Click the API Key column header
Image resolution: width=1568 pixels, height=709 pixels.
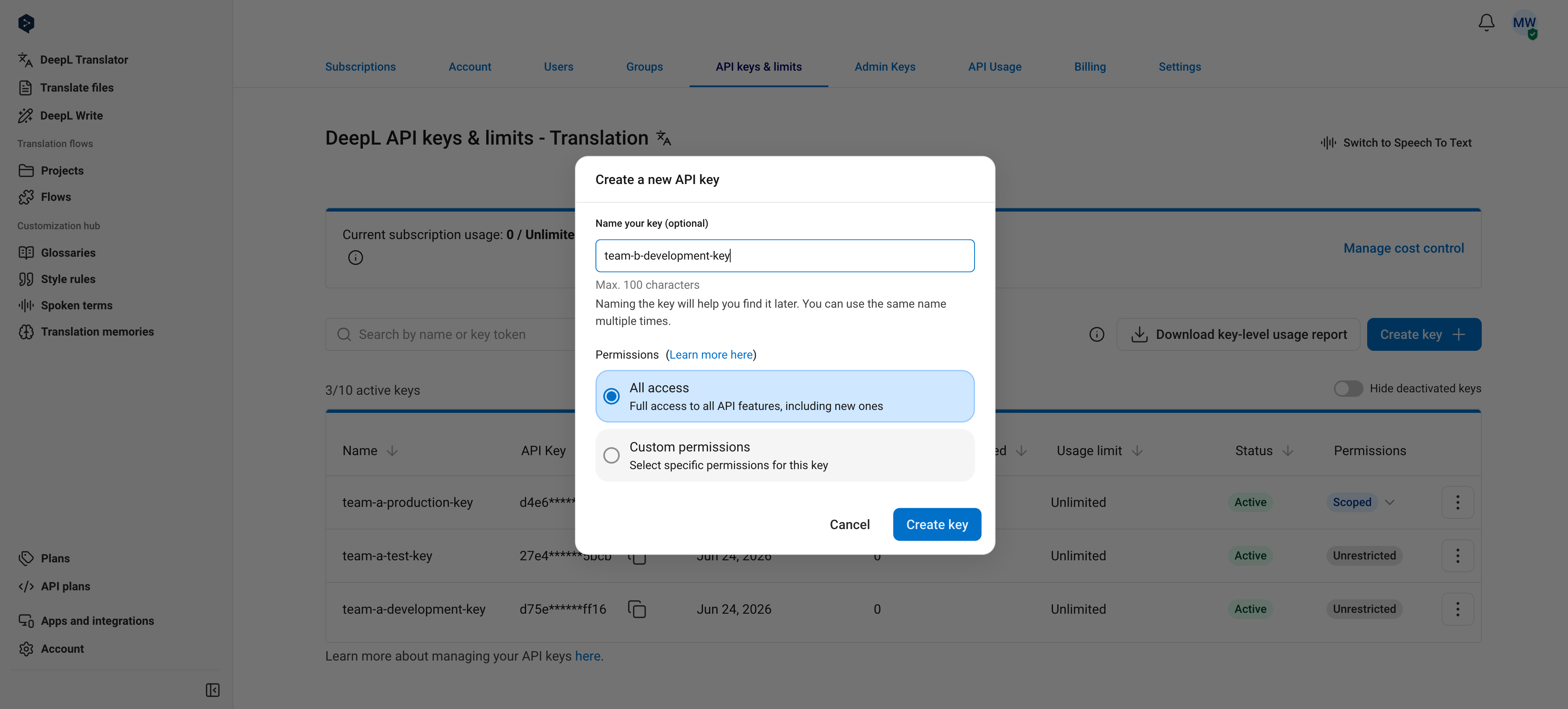coord(544,451)
